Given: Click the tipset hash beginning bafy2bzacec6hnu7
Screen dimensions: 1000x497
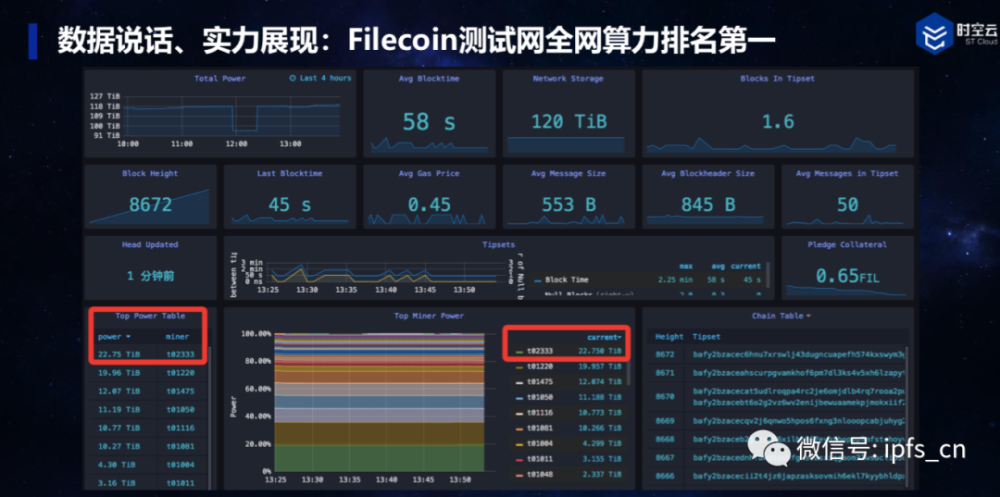Looking at the screenshot, I should tap(800, 353).
